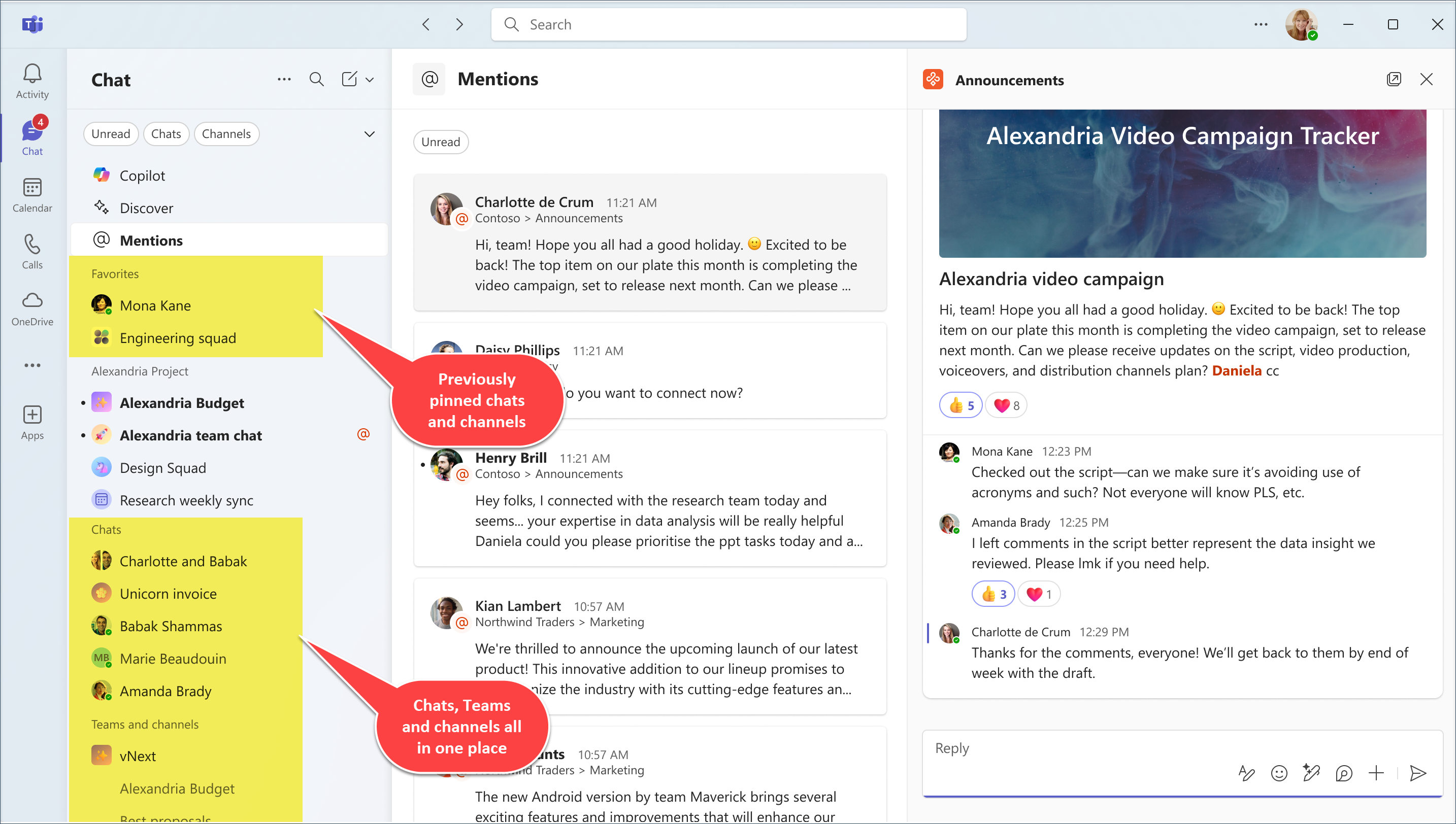
Task: Pop out the Announcements panel
Action: [x=1393, y=79]
